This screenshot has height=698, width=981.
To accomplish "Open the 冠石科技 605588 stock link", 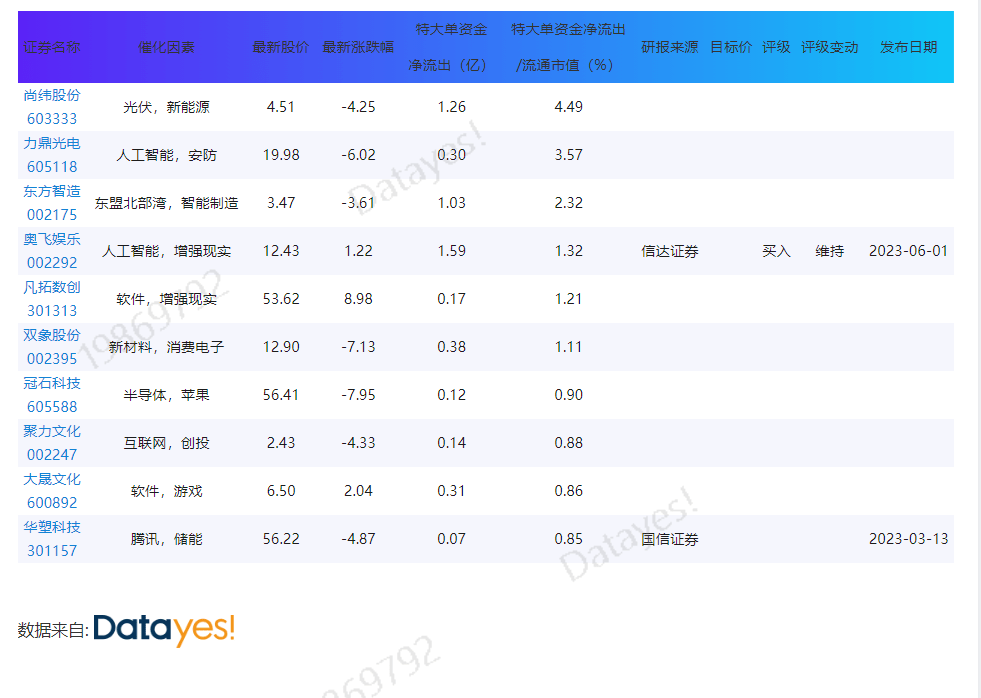I will point(52,395).
